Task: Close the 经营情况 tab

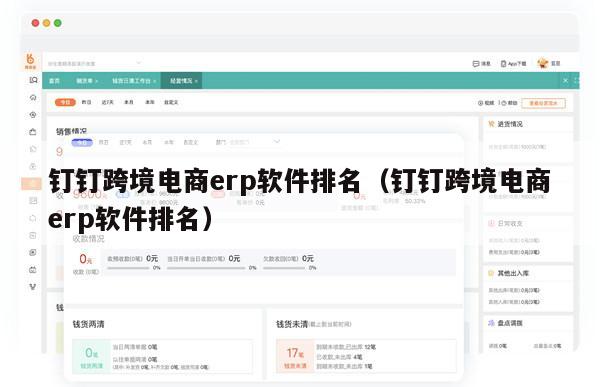Action: coord(196,81)
